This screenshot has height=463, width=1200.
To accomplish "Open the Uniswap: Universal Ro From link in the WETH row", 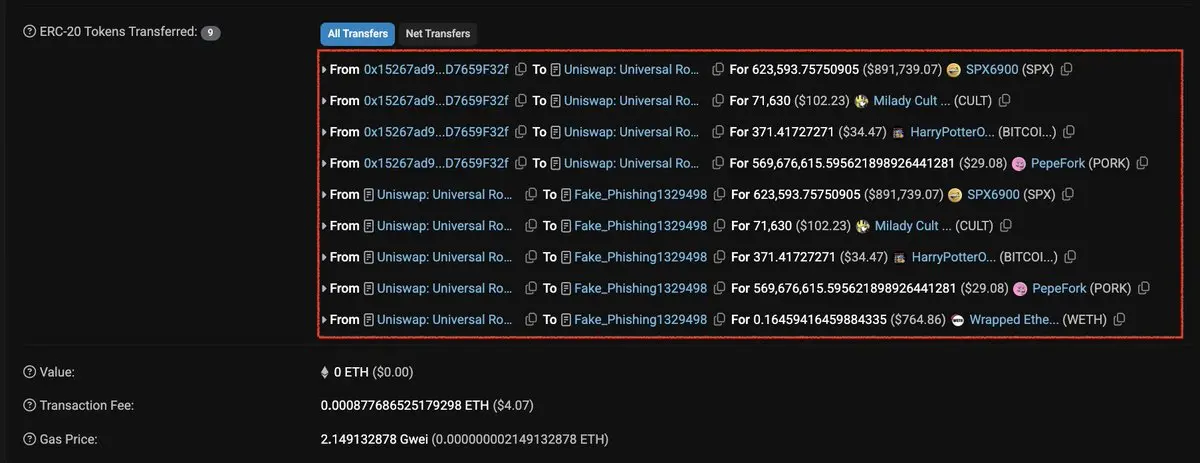I will 445,320.
